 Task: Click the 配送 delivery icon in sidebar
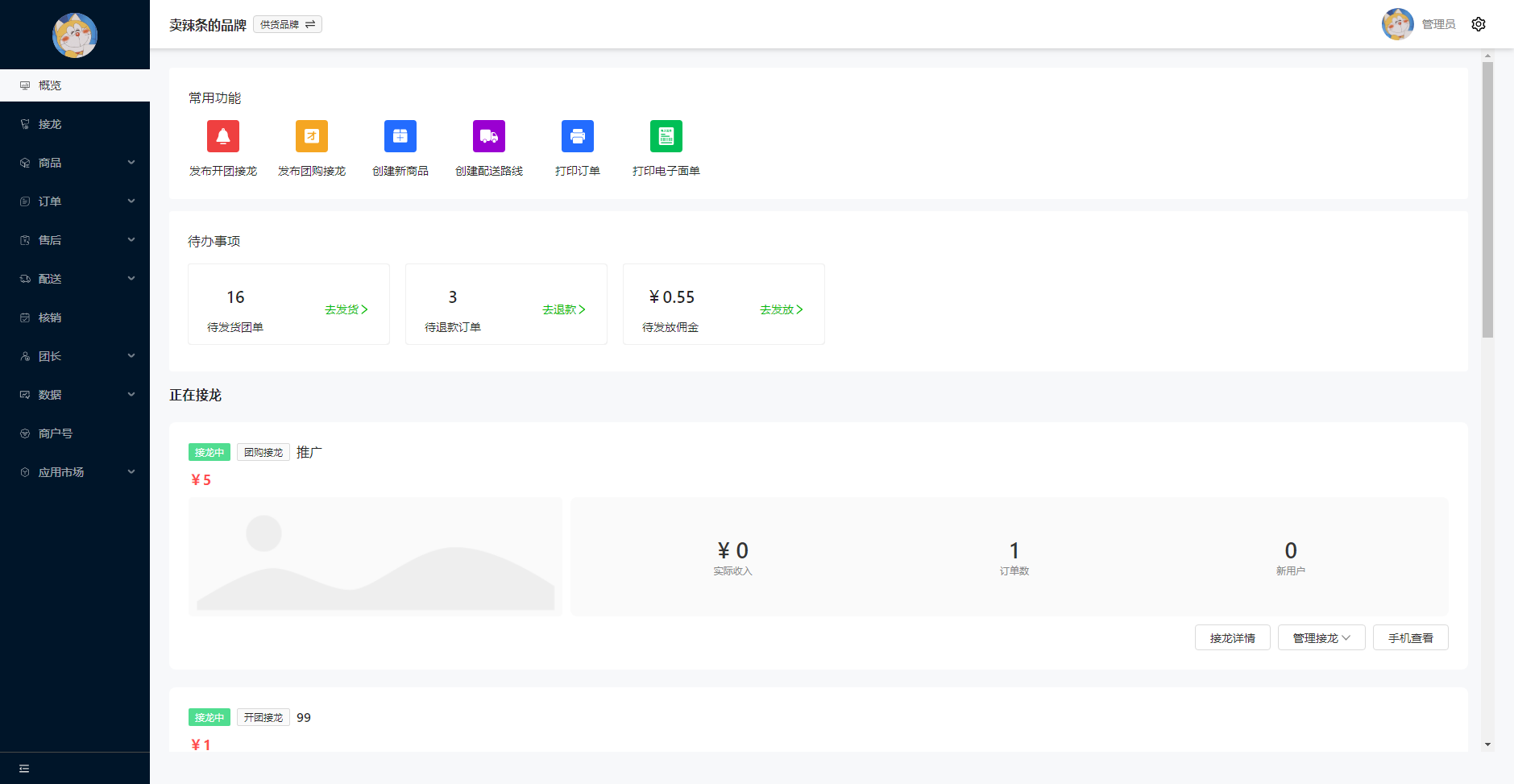pos(25,279)
